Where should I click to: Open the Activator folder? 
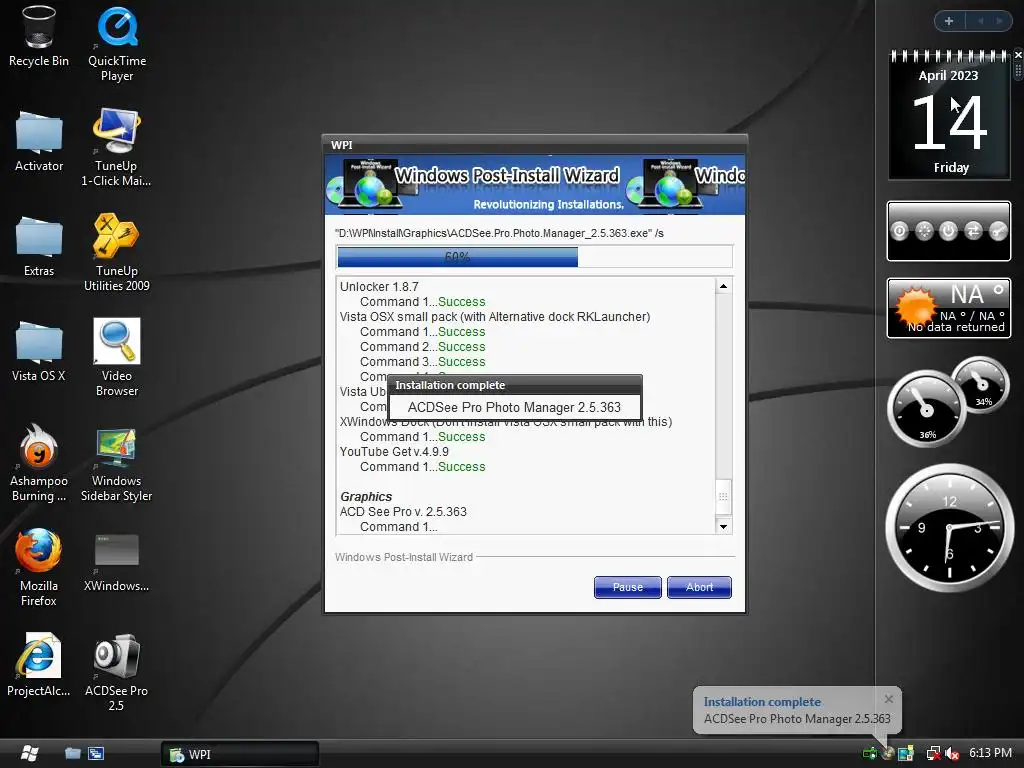coord(39,141)
